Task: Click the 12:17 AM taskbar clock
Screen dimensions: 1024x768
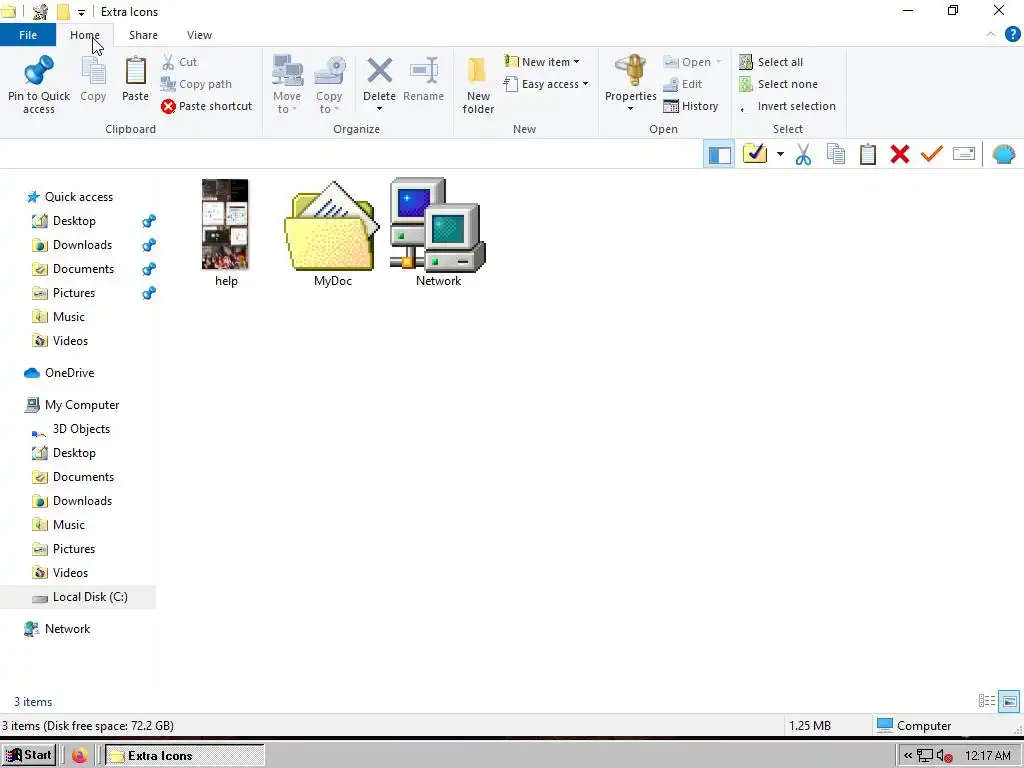Action: (988, 756)
